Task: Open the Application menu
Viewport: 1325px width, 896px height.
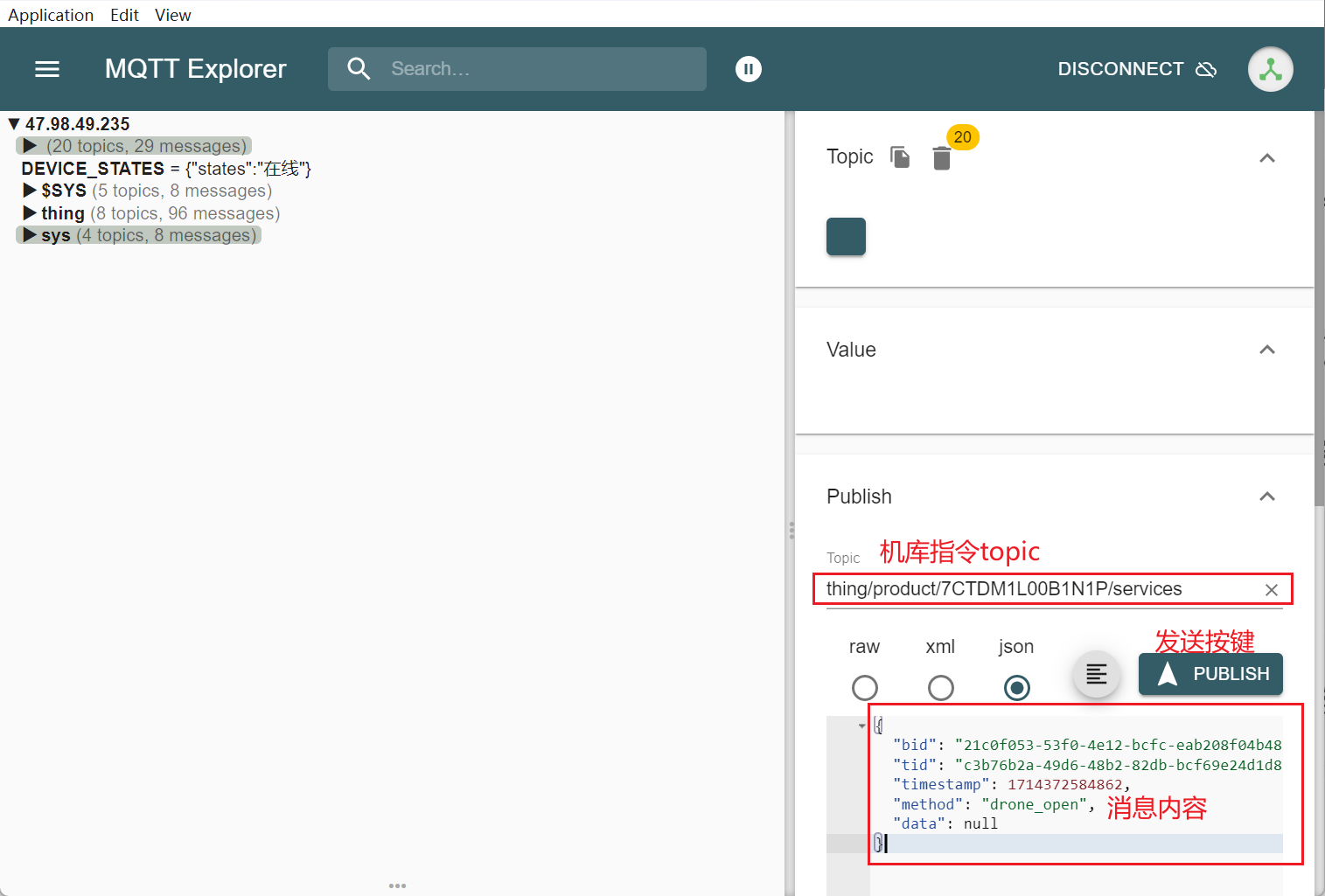Action: tap(51, 15)
